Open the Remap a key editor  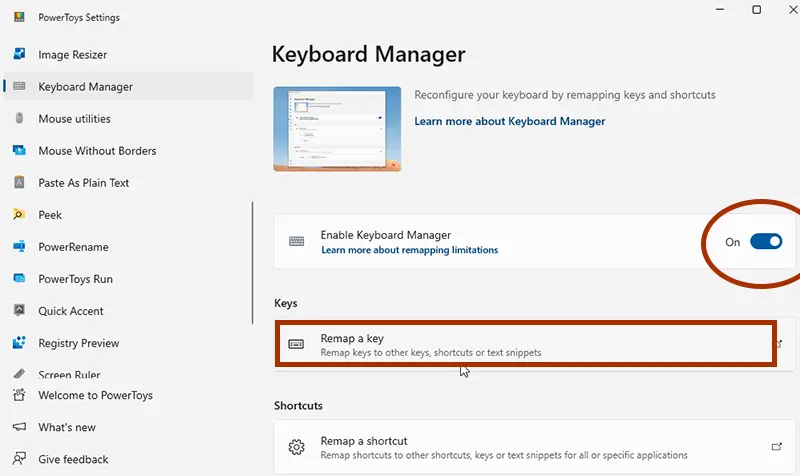click(534, 344)
